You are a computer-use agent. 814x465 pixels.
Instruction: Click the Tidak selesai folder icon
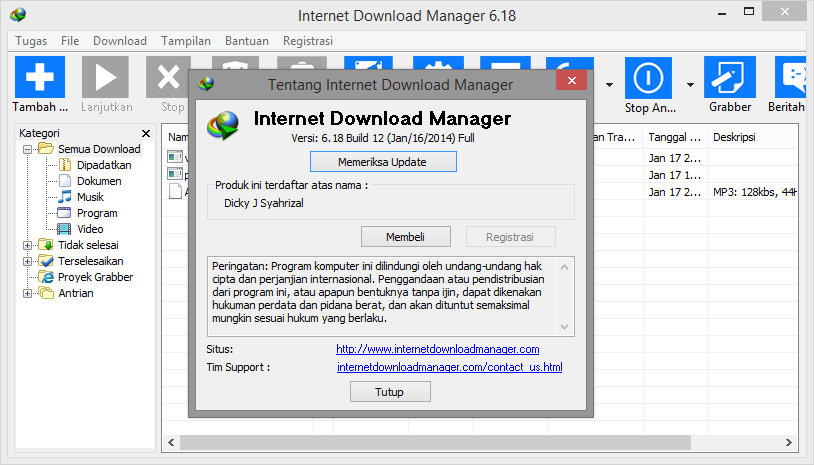[x=46, y=245]
